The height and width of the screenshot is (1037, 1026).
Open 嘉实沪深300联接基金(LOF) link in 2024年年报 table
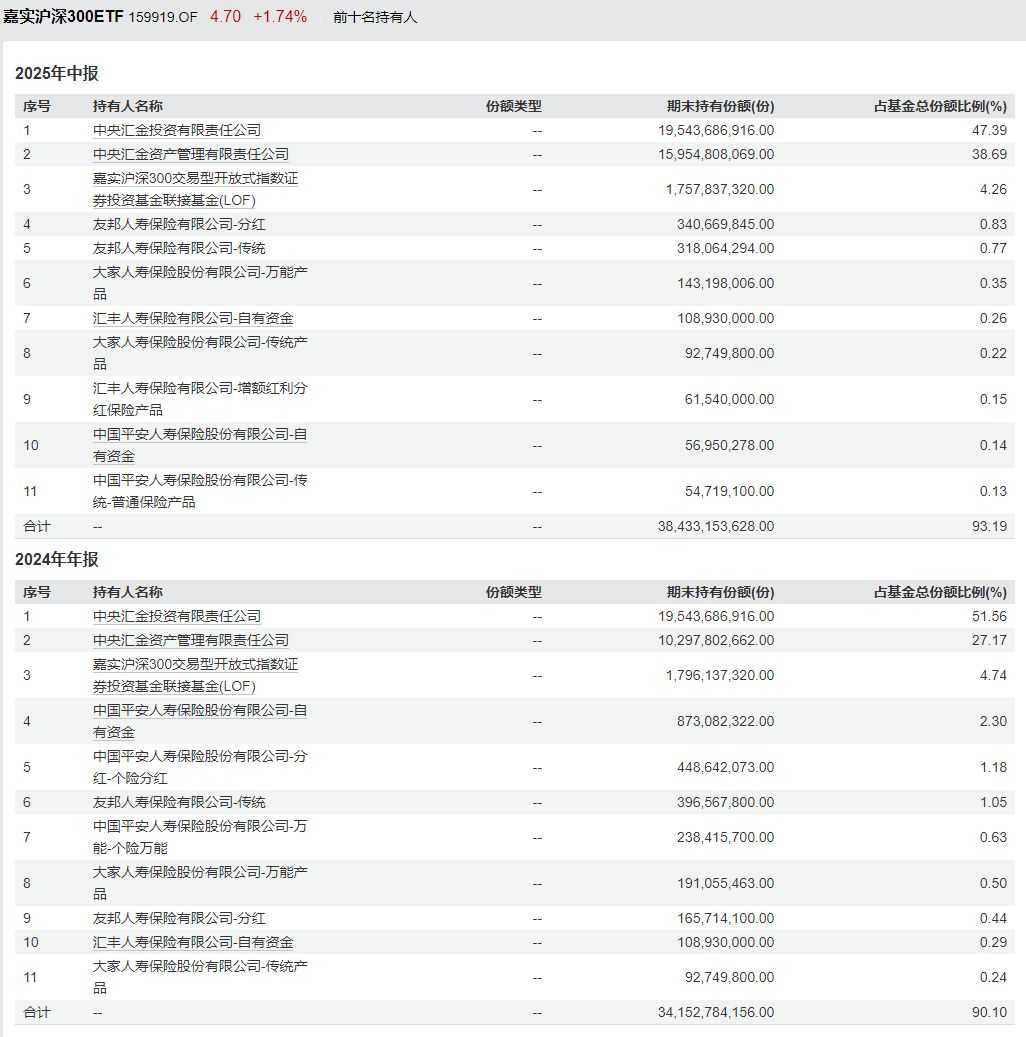[x=195, y=675]
